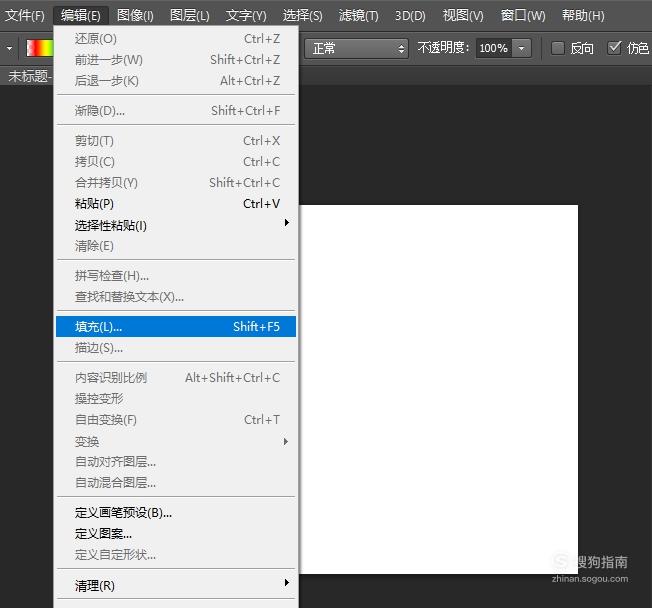Open the 3D(D) menu
Screen dimensions: 652x608
410,16
